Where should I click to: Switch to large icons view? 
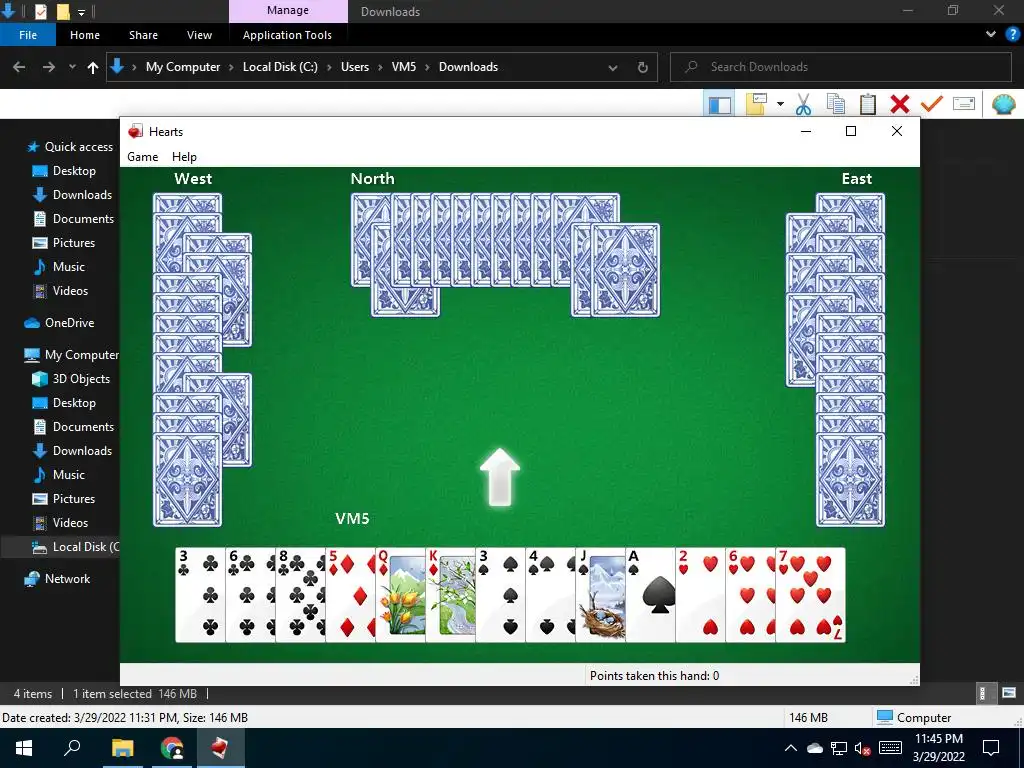pos(1009,694)
